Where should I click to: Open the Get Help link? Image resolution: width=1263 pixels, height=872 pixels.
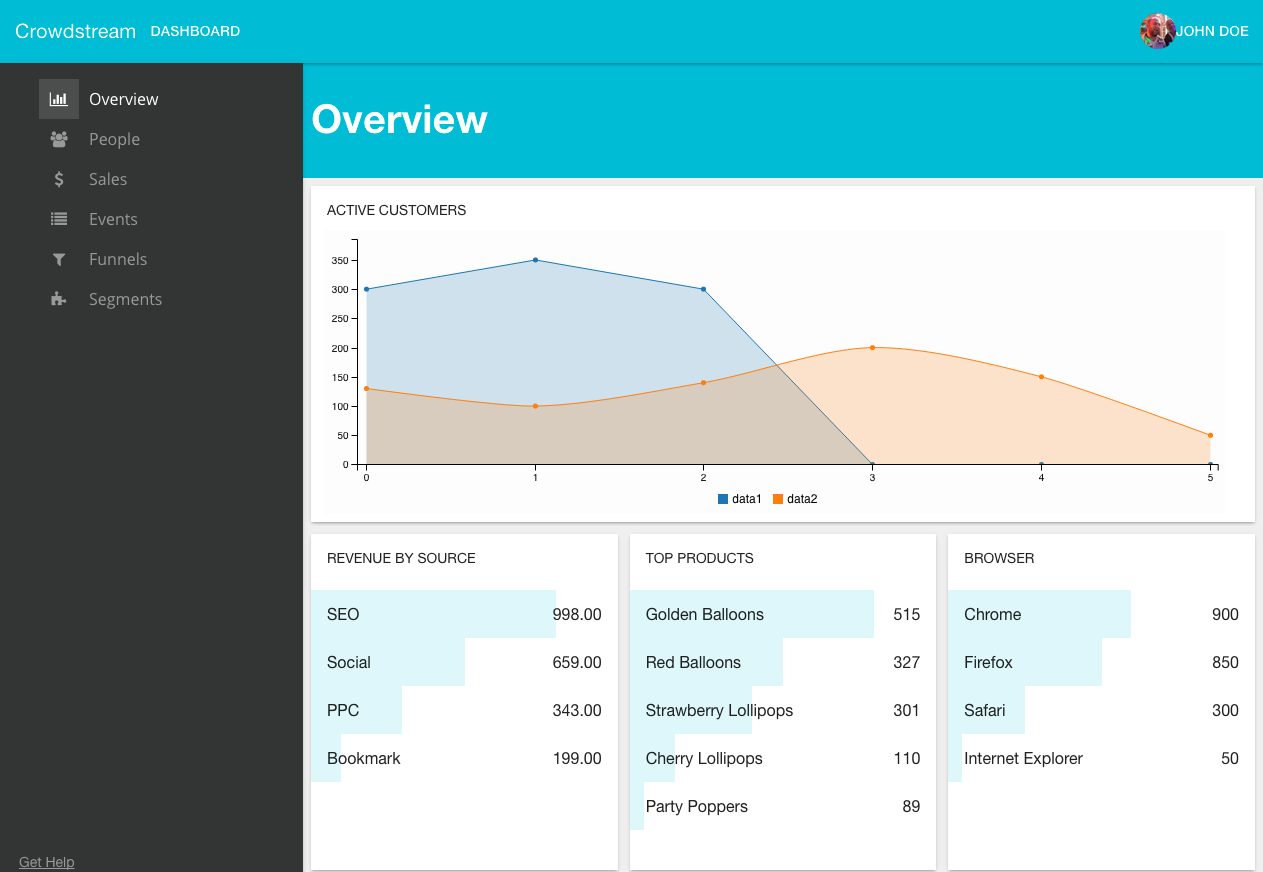(x=47, y=862)
